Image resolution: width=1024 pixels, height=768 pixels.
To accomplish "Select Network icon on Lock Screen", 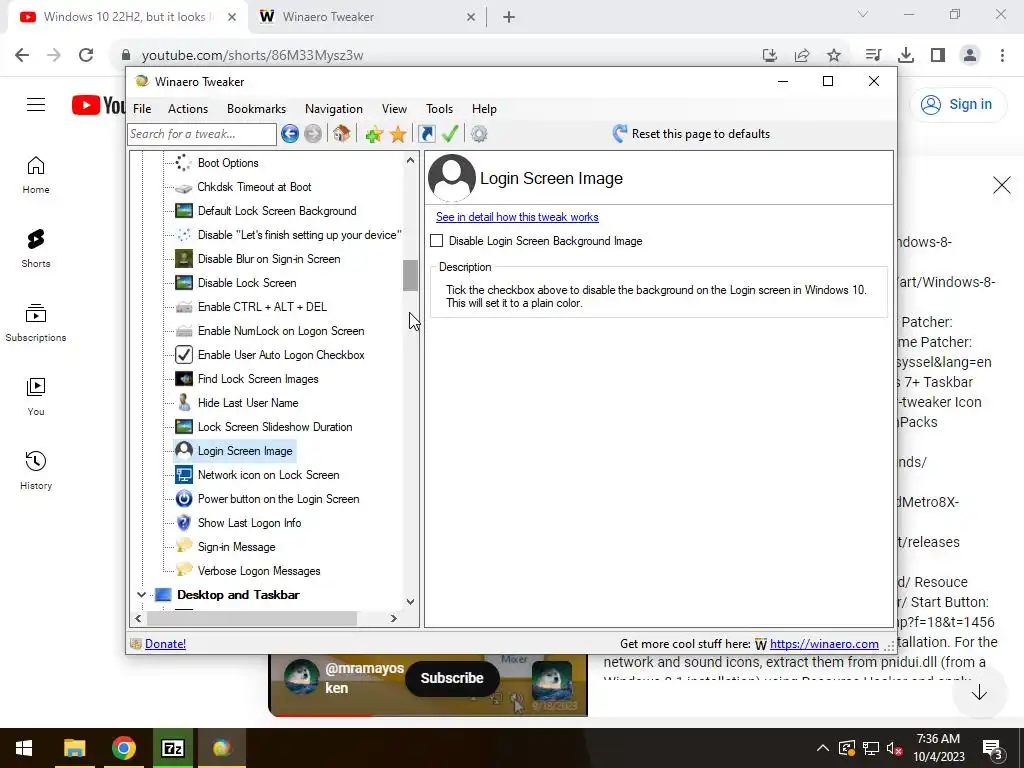I will tap(268, 475).
